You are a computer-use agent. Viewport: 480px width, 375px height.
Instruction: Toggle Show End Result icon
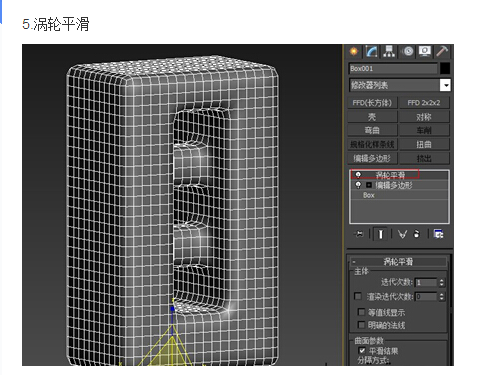(x=380, y=234)
